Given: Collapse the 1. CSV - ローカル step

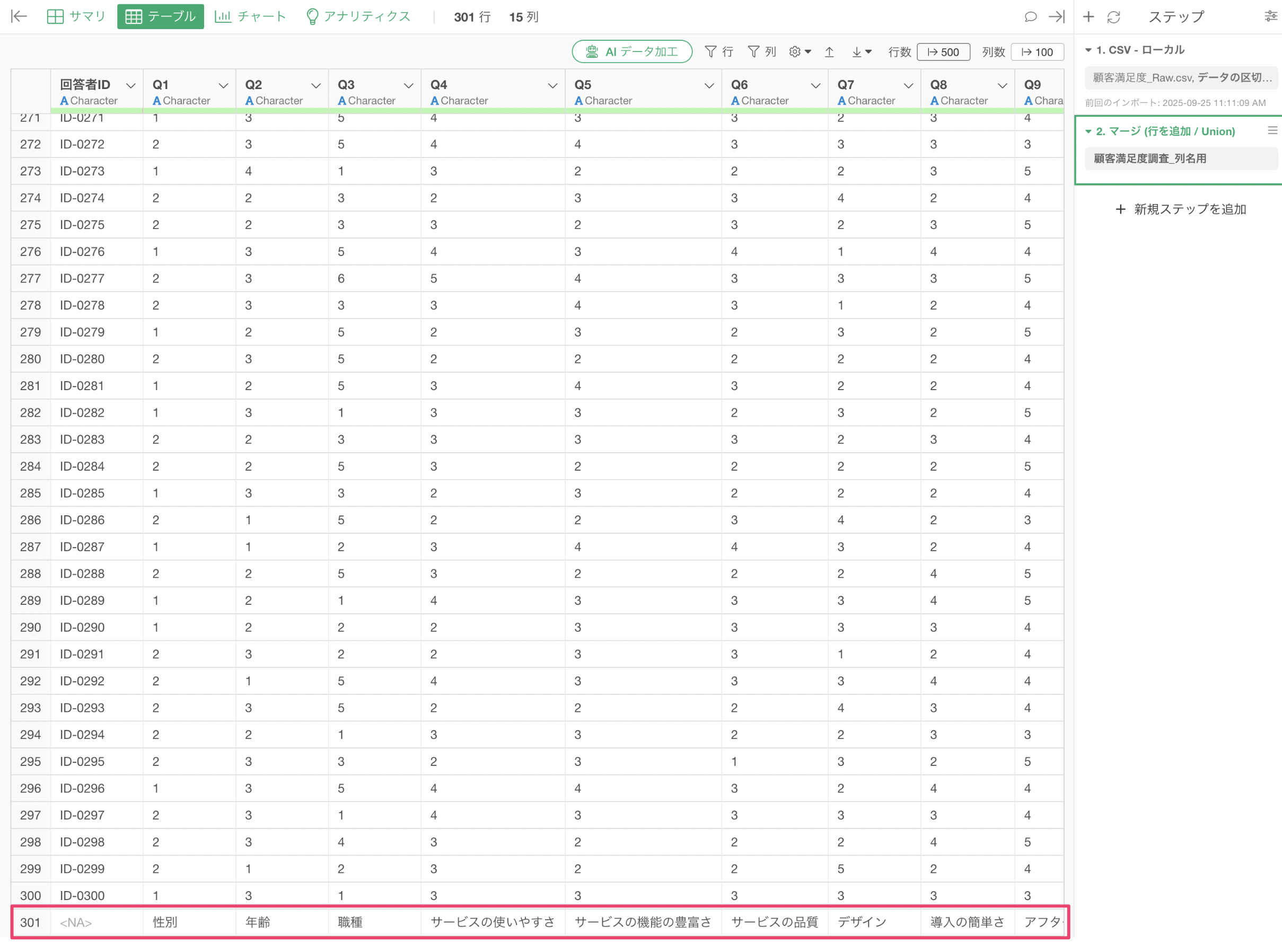Looking at the screenshot, I should (x=1088, y=50).
